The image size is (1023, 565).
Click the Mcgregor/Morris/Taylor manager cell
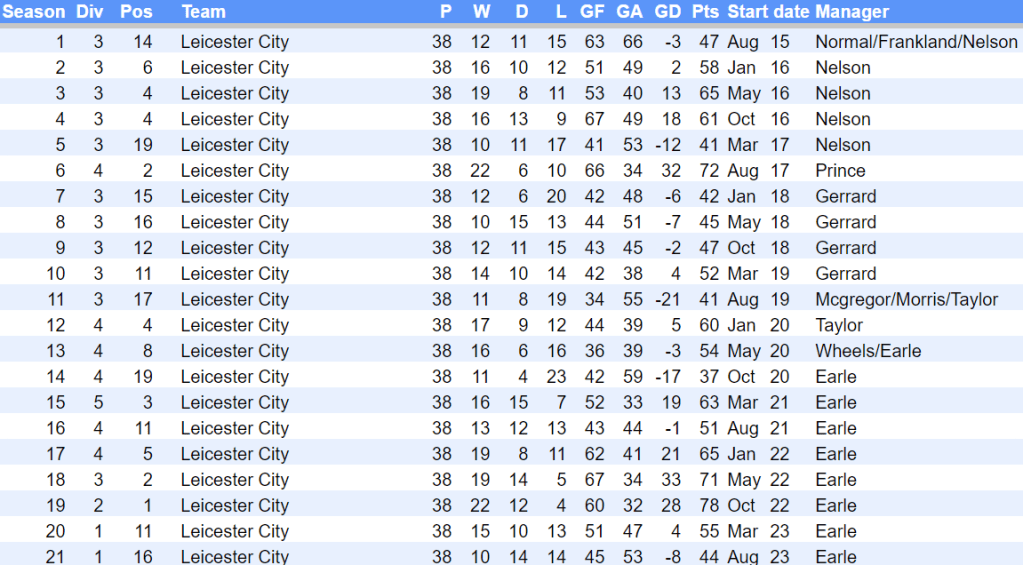(x=906, y=300)
